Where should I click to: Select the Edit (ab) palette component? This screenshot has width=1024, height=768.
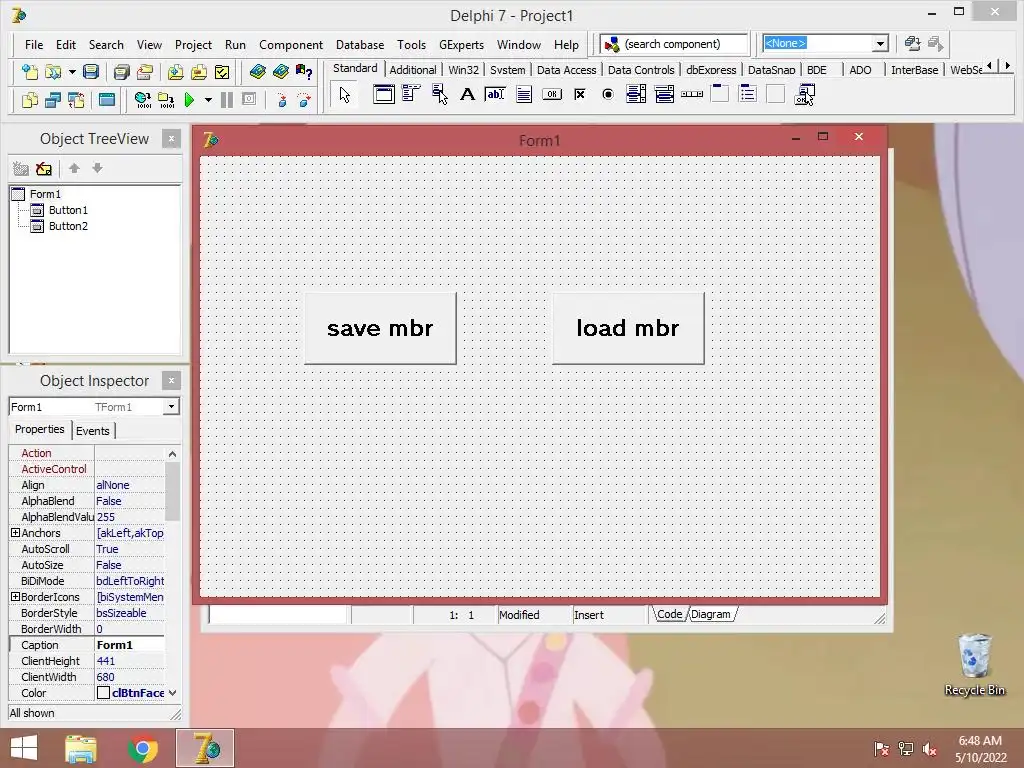point(495,95)
